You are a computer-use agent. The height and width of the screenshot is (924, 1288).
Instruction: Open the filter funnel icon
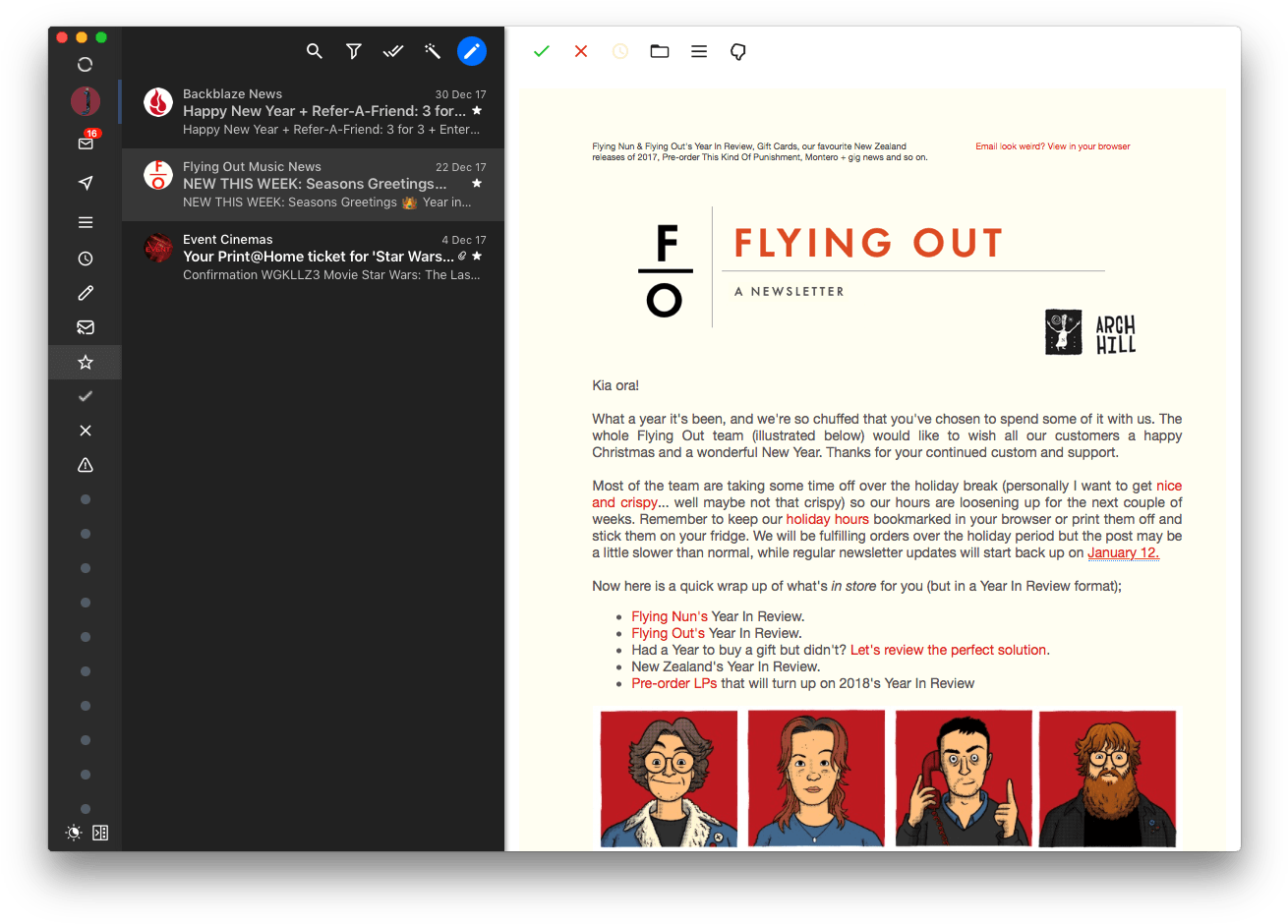pyautogui.click(x=354, y=51)
